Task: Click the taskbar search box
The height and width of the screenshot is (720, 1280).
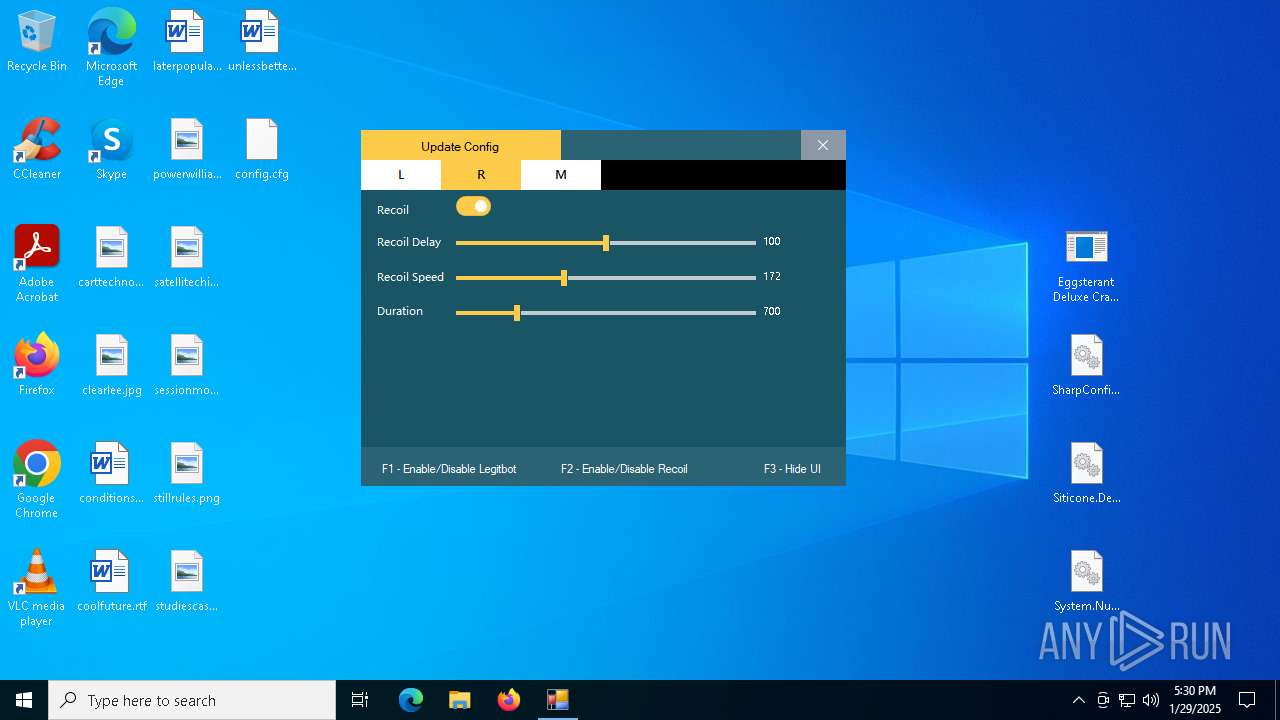Action: click(192, 700)
